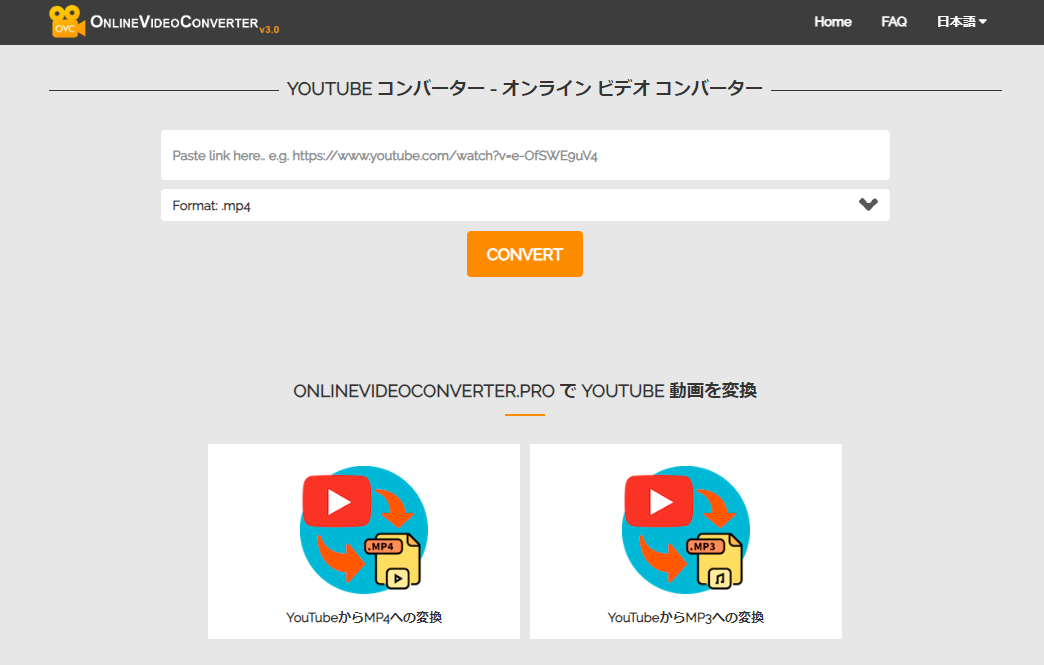
Task: Click the YOUTUBE コンバーター page heading
Action: pyautogui.click(x=525, y=89)
